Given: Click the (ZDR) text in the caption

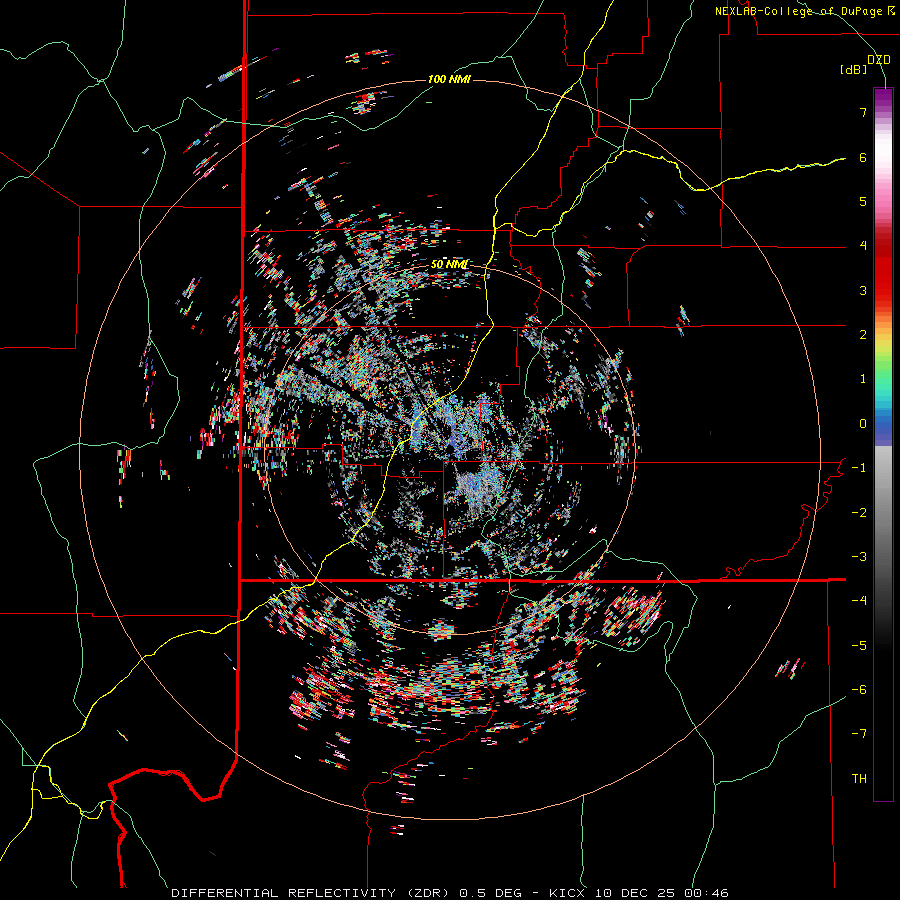Looking at the screenshot, I should point(430,893).
